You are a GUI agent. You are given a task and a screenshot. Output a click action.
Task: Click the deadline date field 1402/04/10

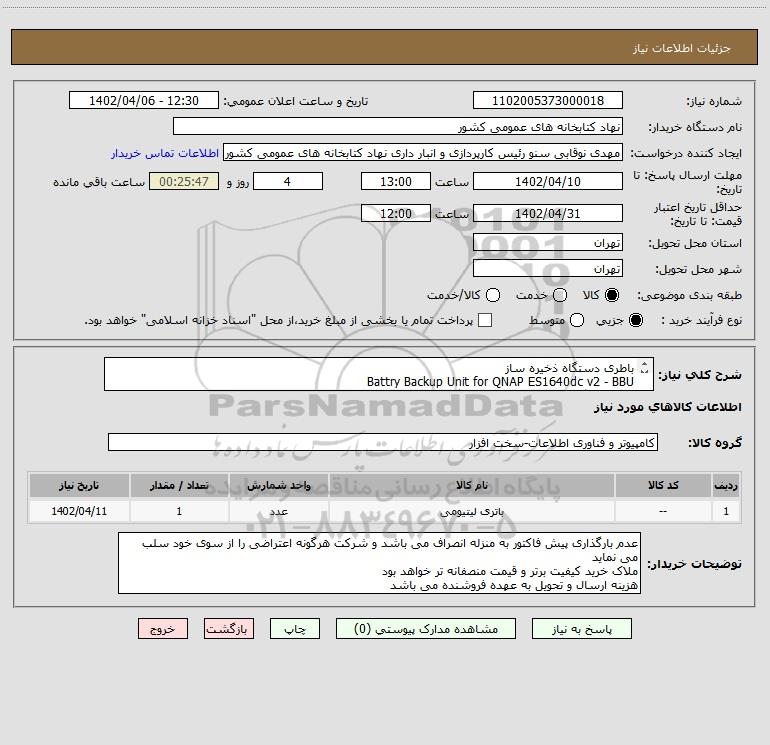coord(548,181)
